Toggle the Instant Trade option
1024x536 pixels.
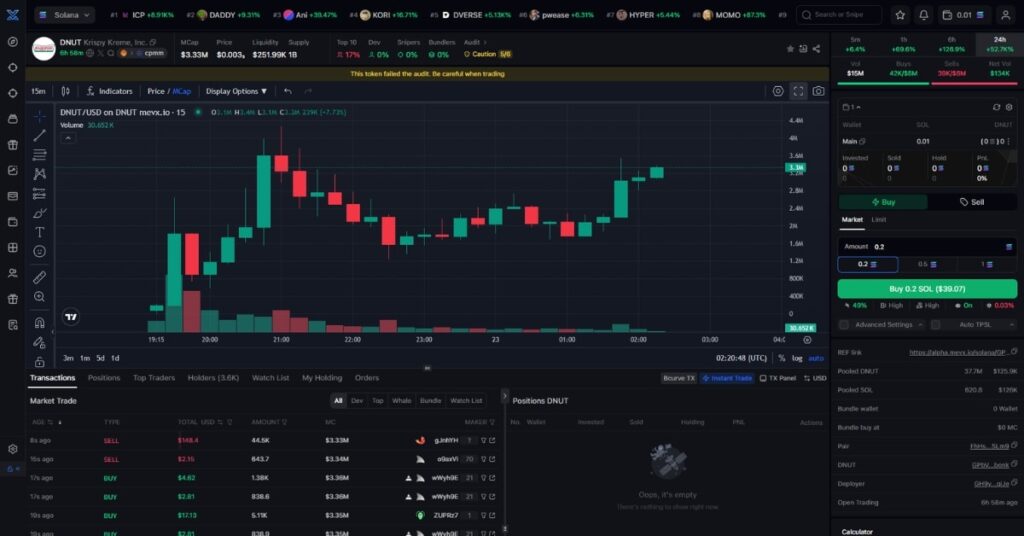[x=727, y=378]
